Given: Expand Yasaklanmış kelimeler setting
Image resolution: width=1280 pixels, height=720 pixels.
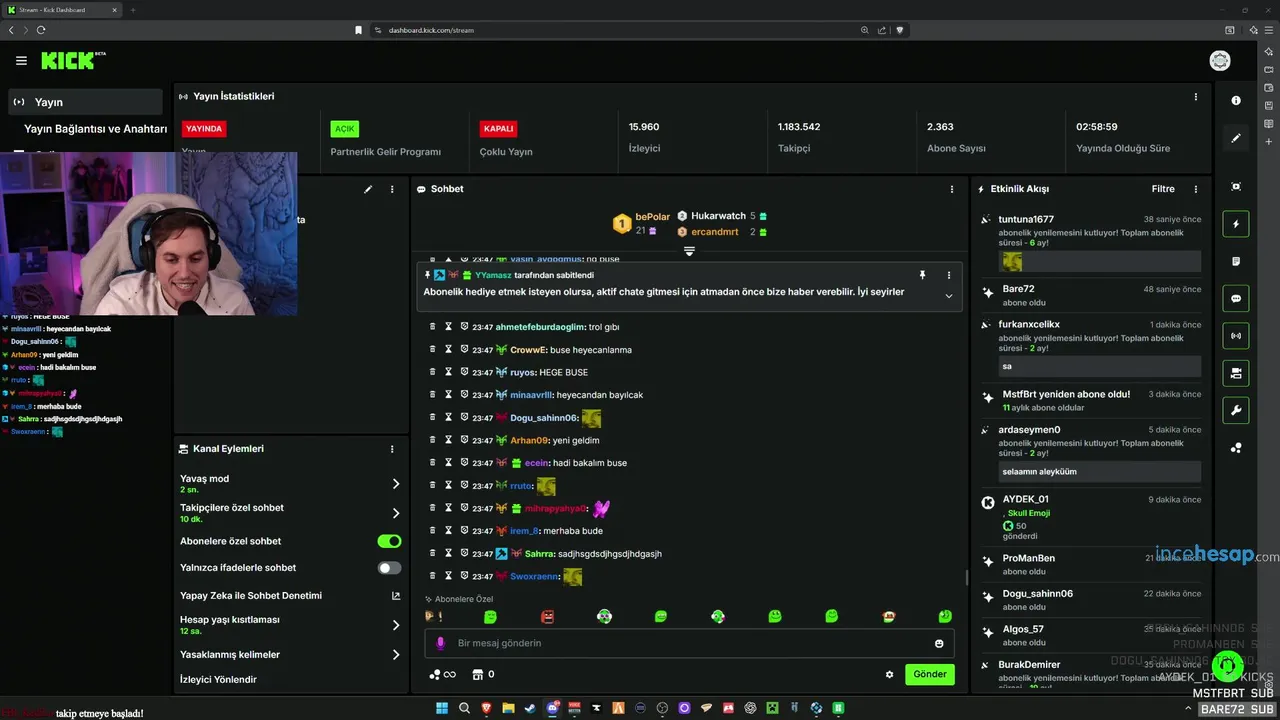Looking at the screenshot, I should [395, 655].
